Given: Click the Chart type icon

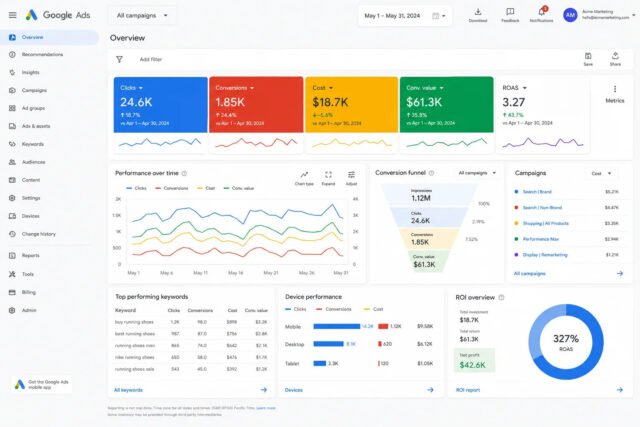Looking at the screenshot, I should pyautogui.click(x=304, y=178).
